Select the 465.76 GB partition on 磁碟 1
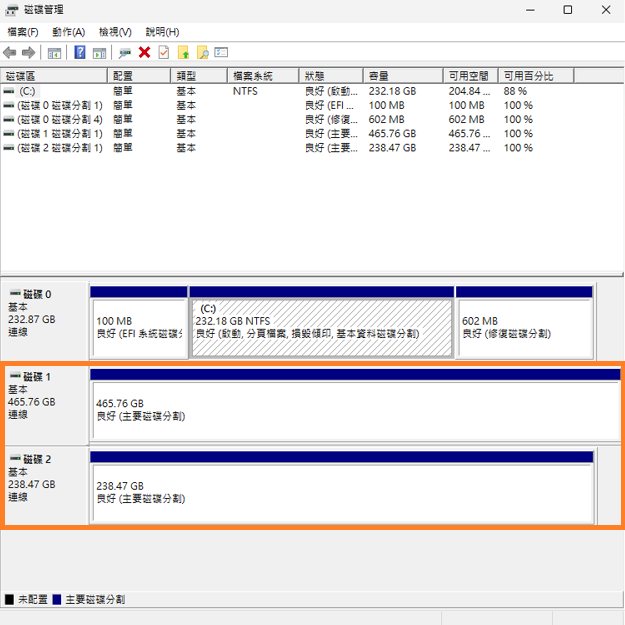Viewport: 625px width, 625px height. pos(340,410)
